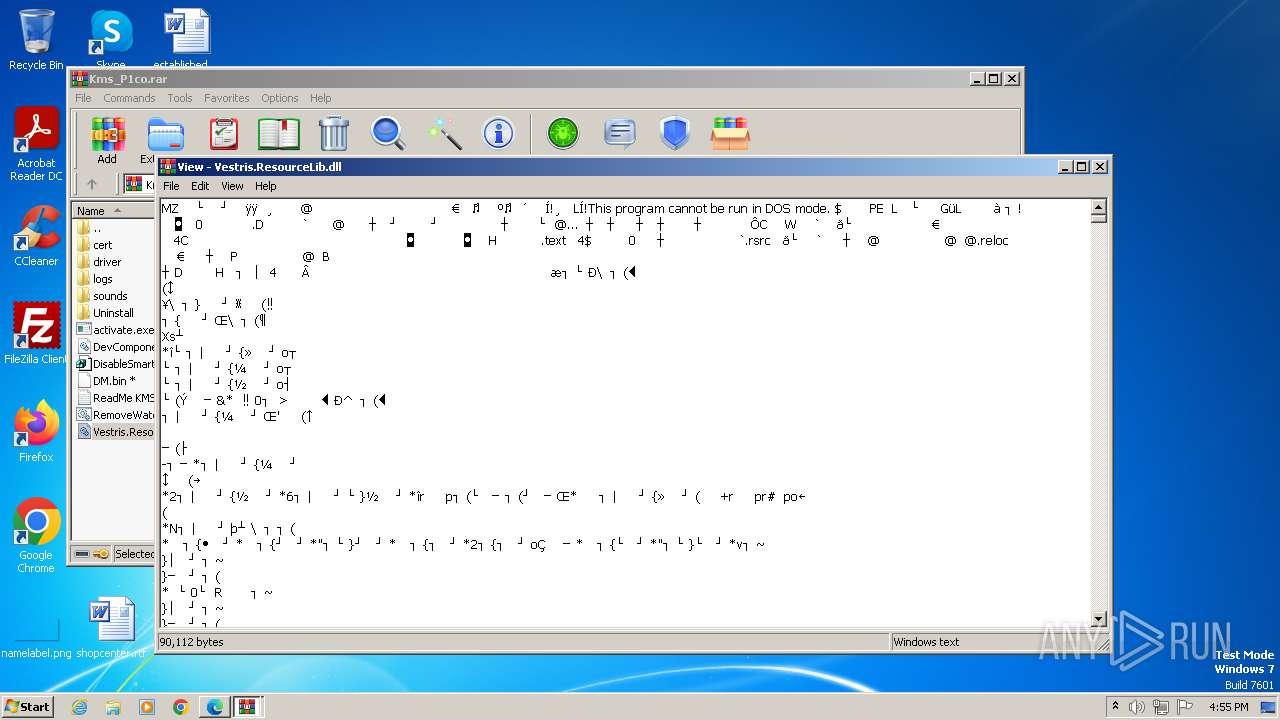This screenshot has height=720, width=1280.
Task: Click viewer scrollbar up arrow
Action: click(x=1099, y=207)
